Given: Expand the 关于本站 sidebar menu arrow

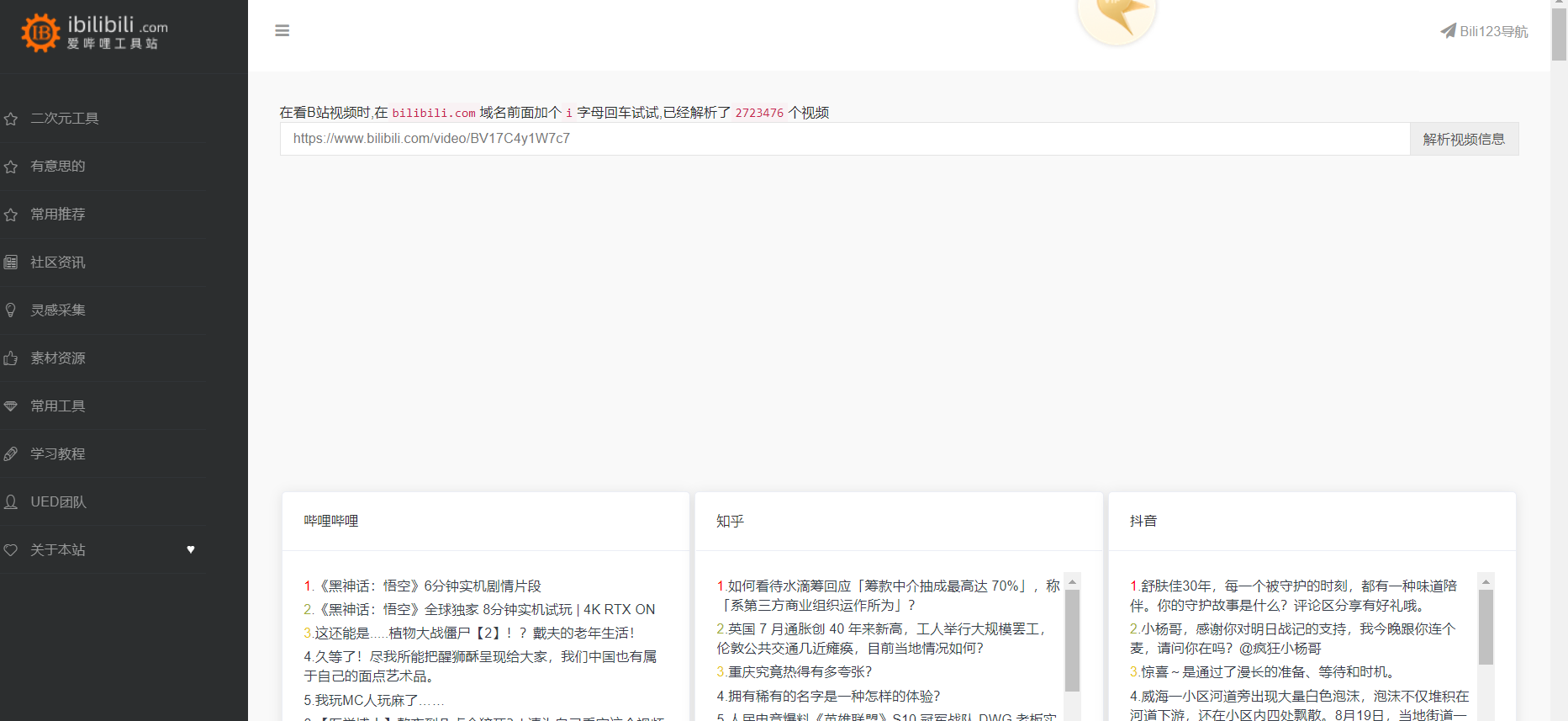Looking at the screenshot, I should click(191, 549).
